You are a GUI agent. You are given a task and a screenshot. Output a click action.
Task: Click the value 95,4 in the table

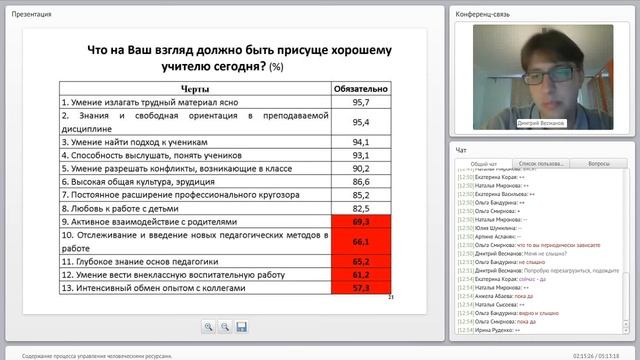point(361,122)
